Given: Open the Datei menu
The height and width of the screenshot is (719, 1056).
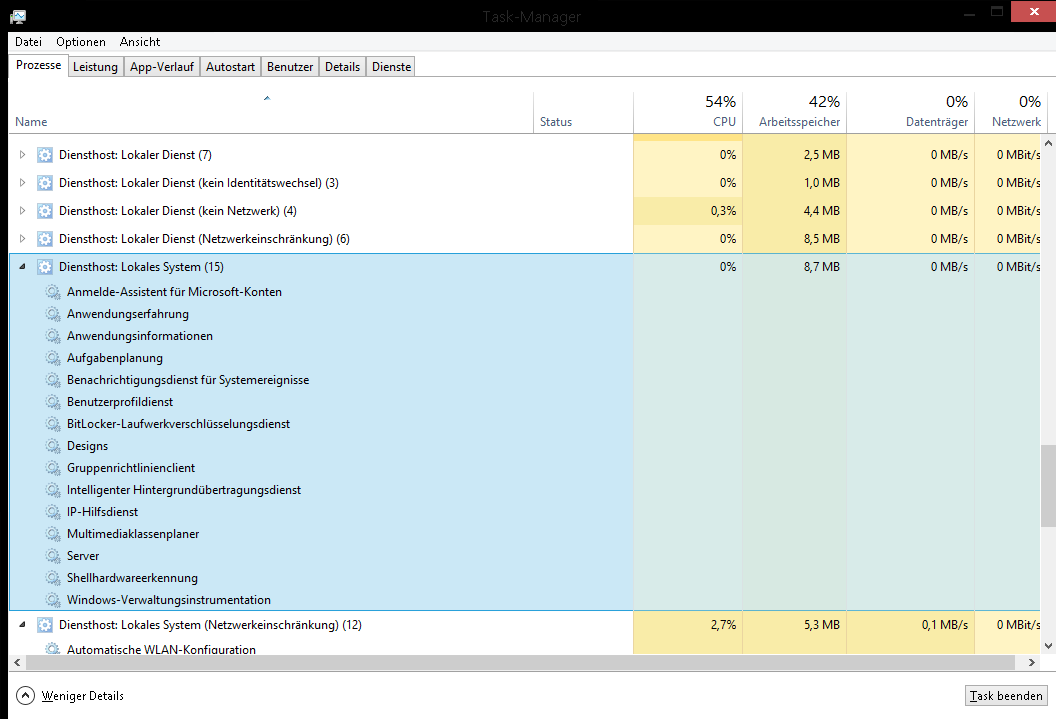Looking at the screenshot, I should 28,42.
